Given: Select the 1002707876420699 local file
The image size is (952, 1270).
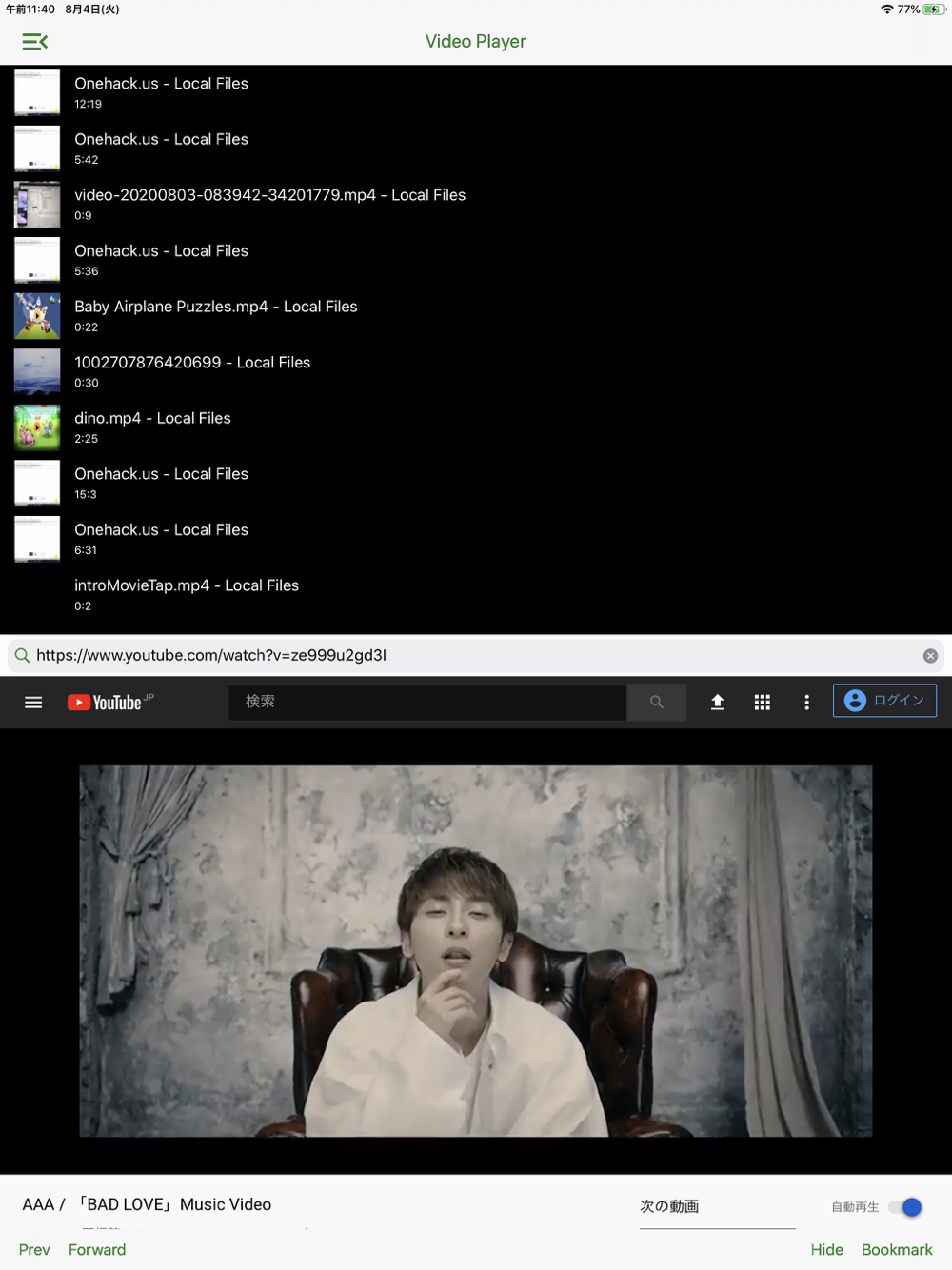Looking at the screenshot, I should tap(476, 372).
